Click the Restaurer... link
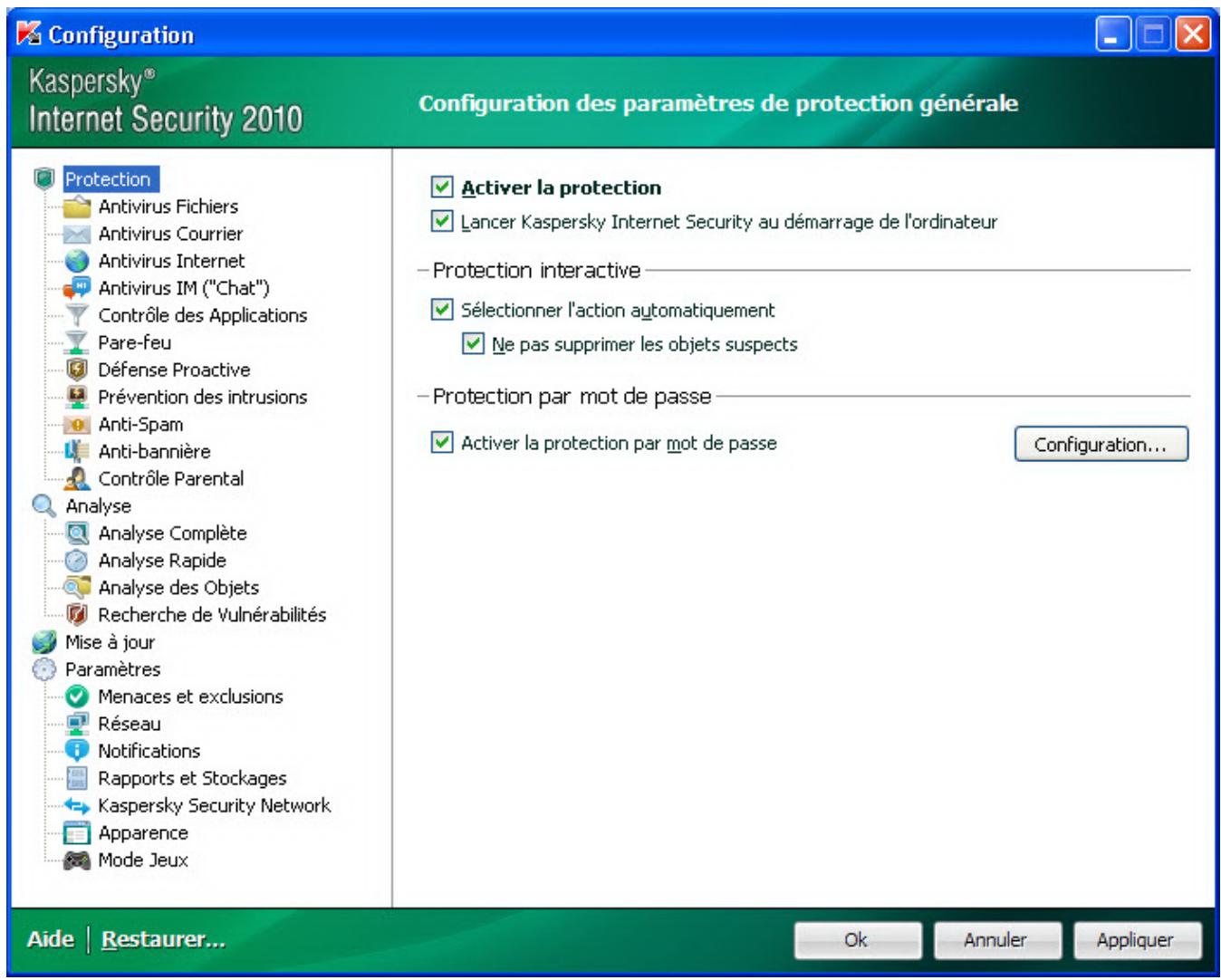1221x980 pixels. (x=163, y=939)
